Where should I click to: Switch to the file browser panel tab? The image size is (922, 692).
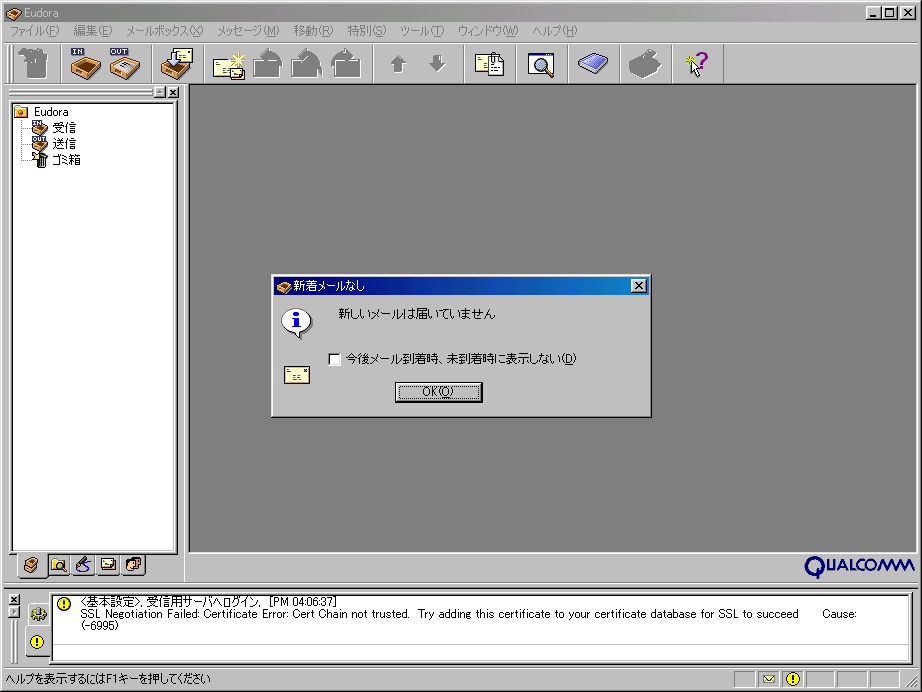tap(58, 565)
